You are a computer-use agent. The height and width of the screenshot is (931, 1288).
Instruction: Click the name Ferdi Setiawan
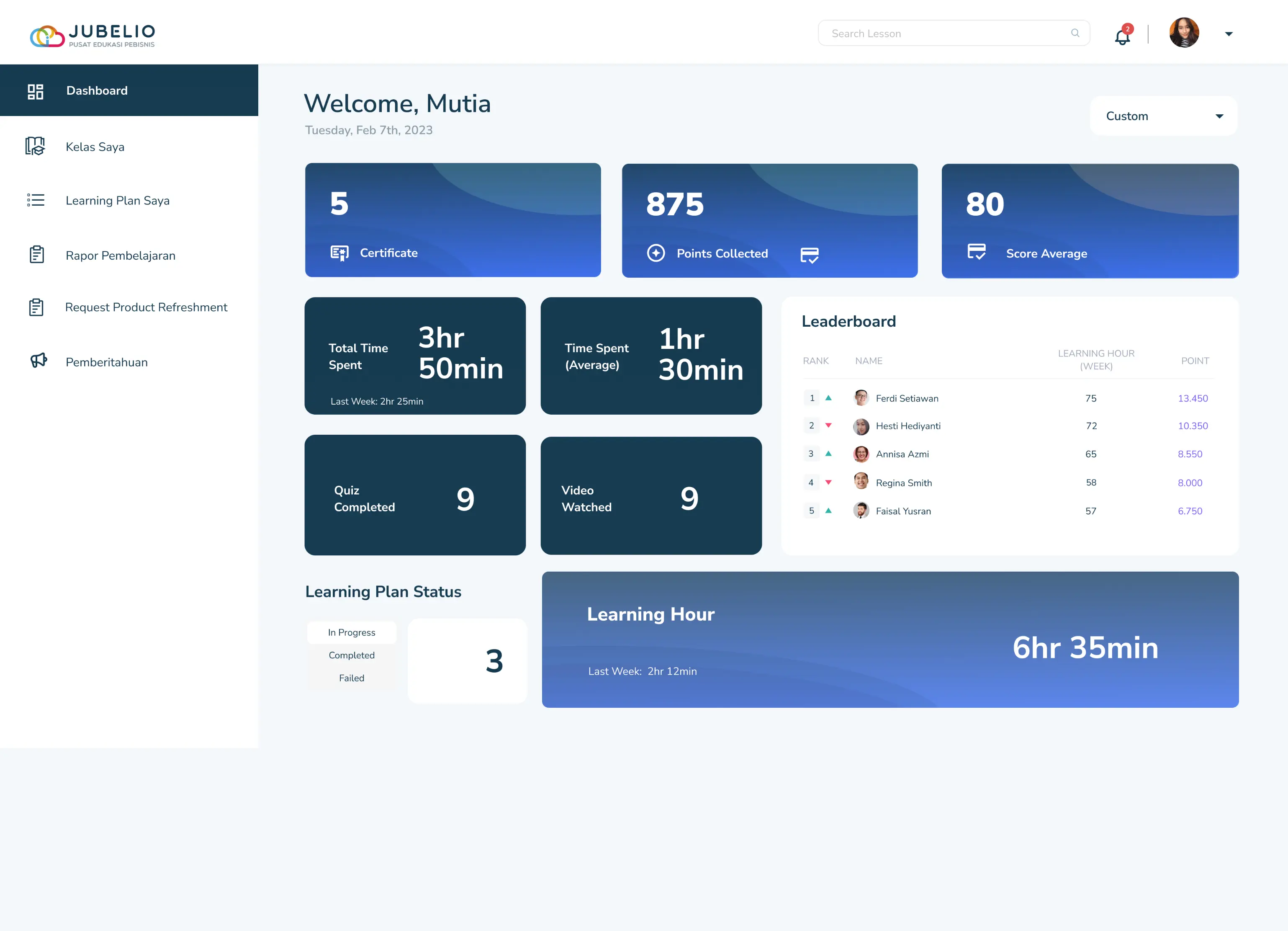coord(907,398)
